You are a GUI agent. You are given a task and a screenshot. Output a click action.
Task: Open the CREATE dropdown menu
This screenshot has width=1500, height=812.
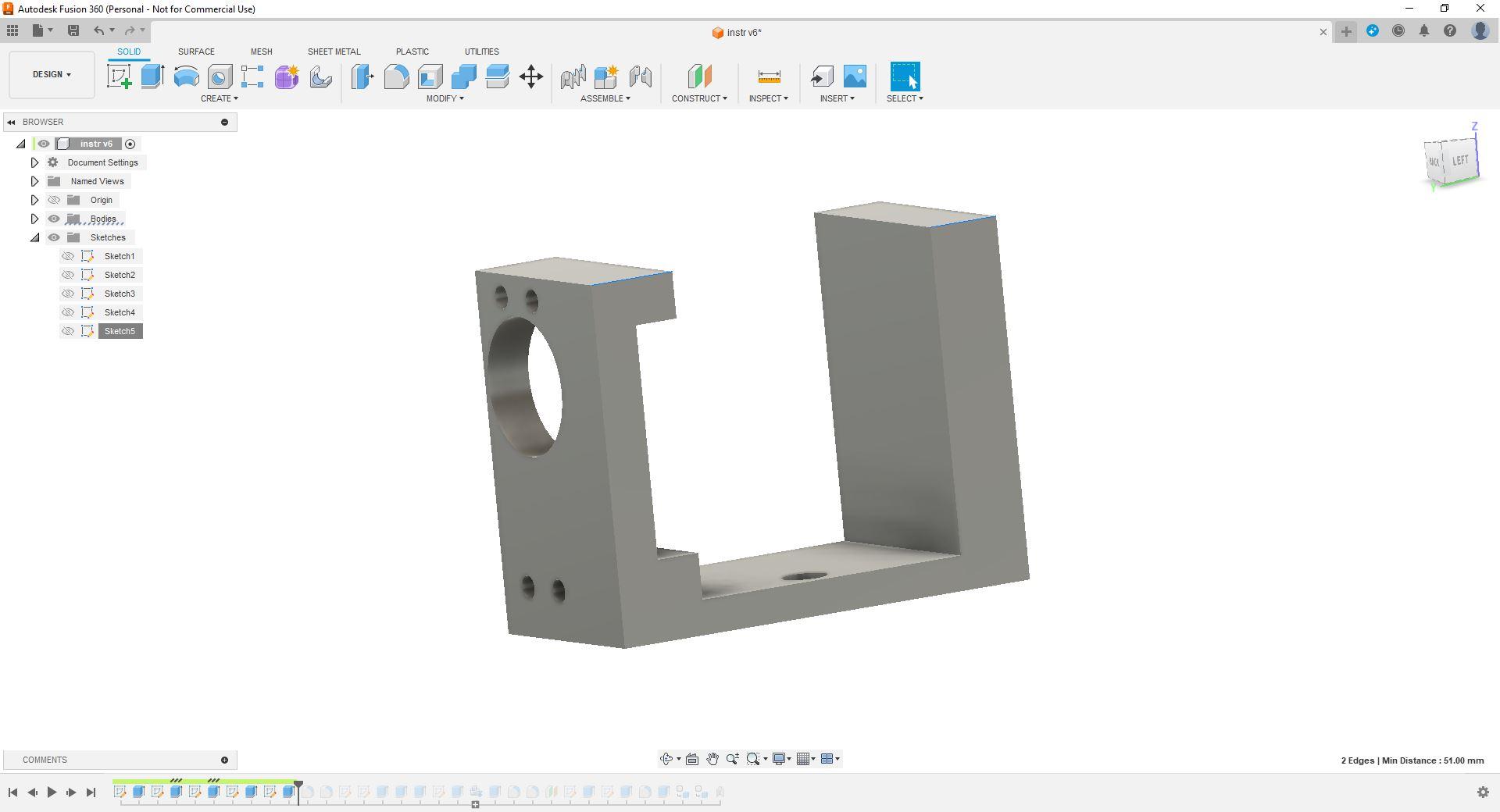(220, 98)
